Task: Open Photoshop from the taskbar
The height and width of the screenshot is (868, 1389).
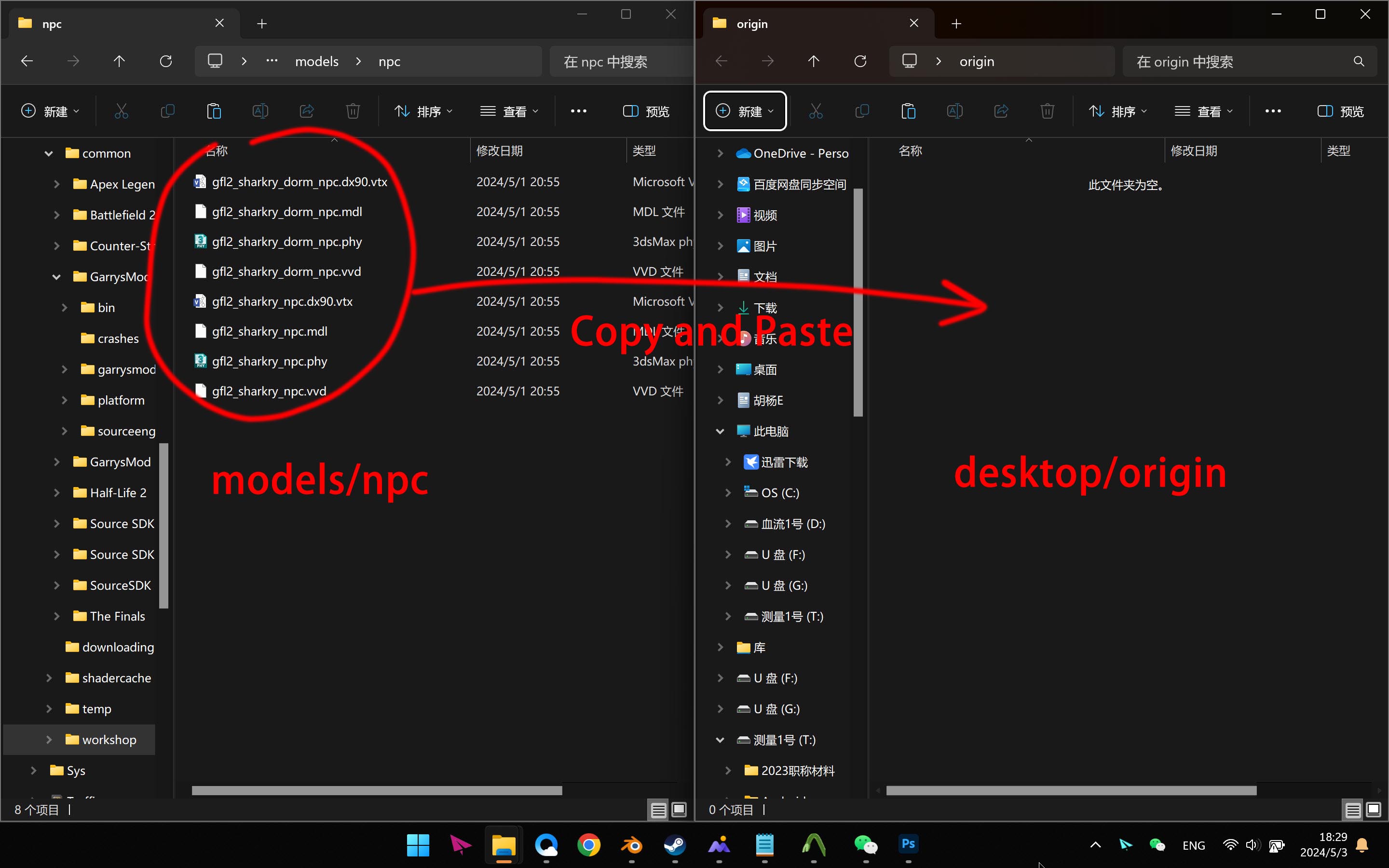Action: (908, 844)
